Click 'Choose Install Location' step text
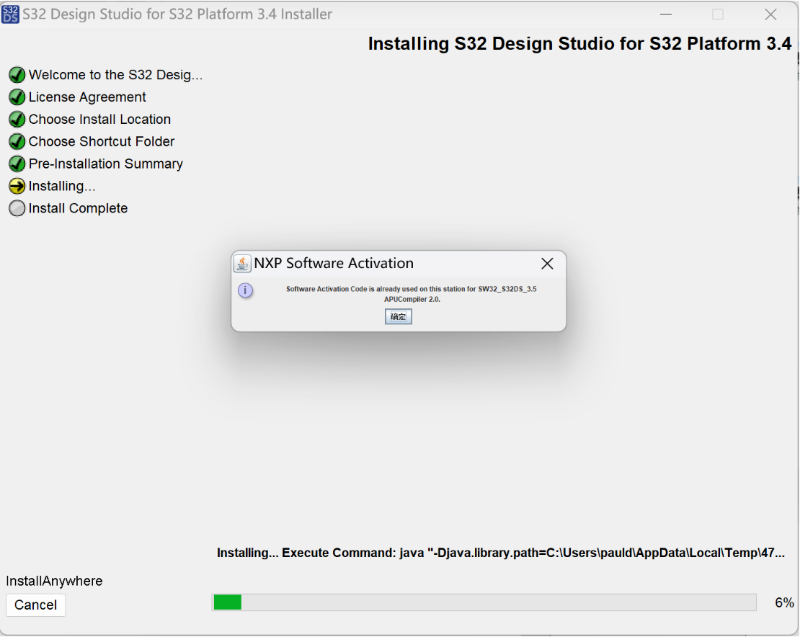This screenshot has width=800, height=637. pos(99,119)
